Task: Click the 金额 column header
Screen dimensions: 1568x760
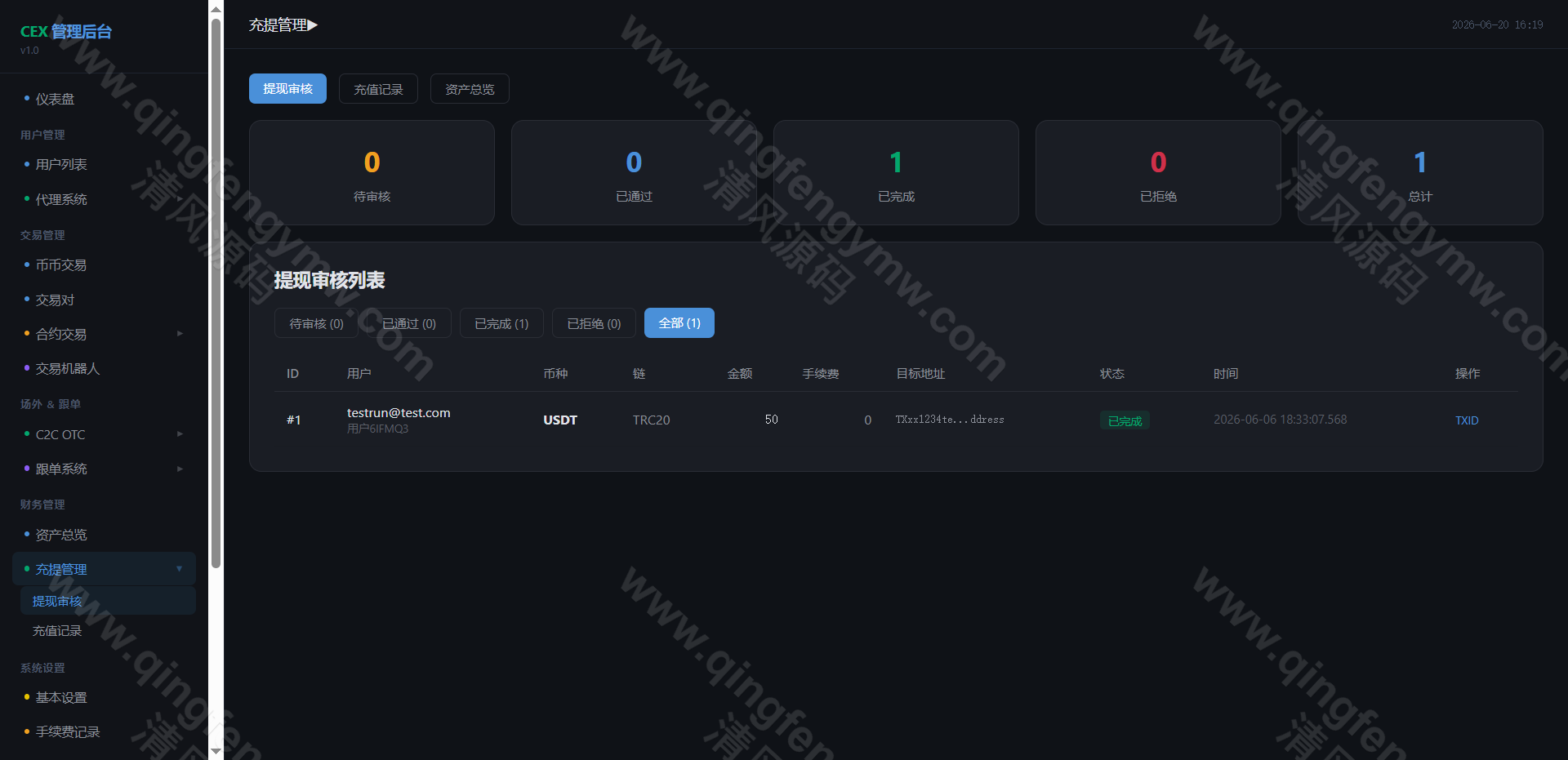Action: pos(740,374)
